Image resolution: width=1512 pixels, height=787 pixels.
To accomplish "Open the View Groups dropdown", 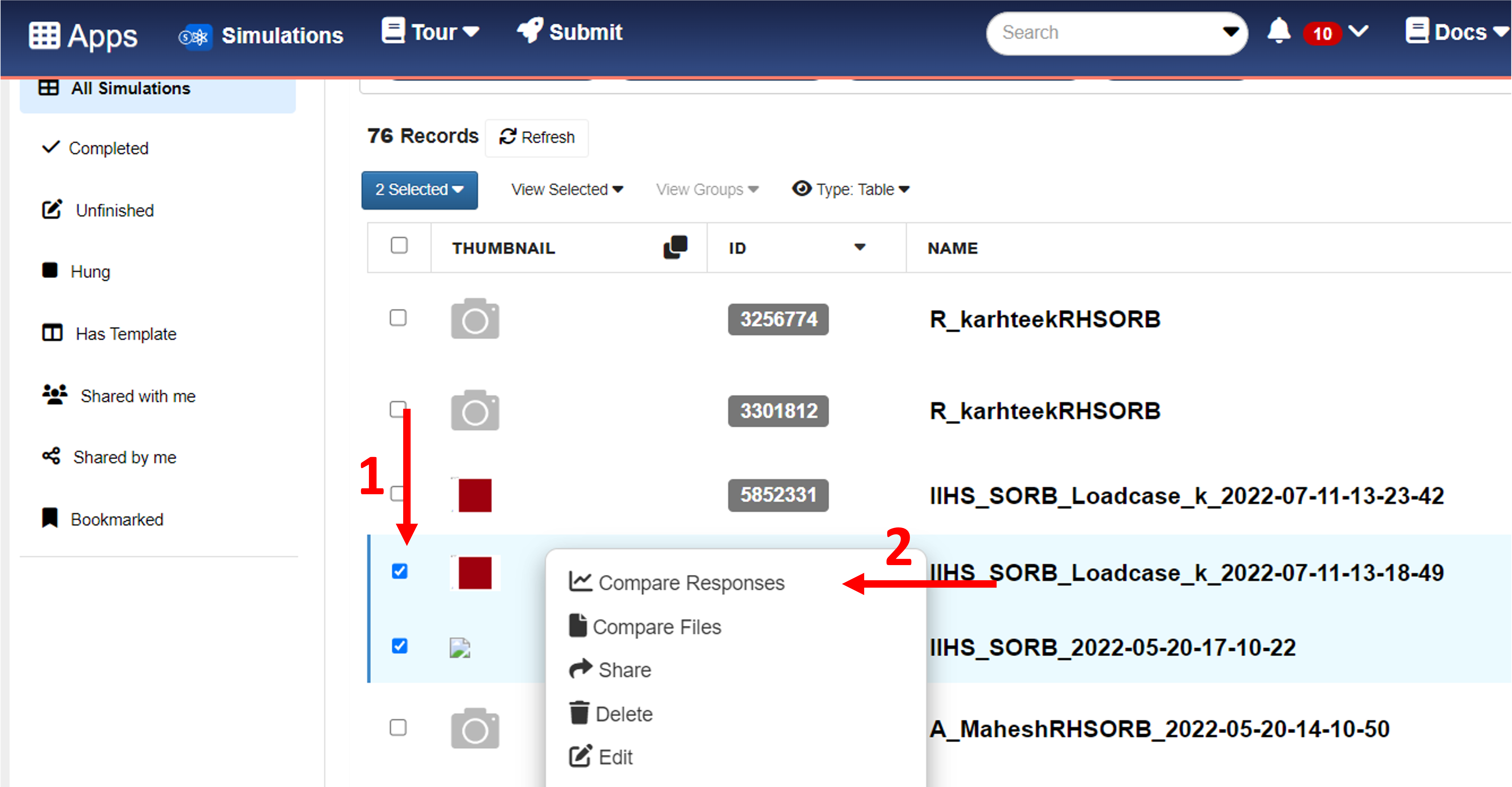I will tap(707, 190).
